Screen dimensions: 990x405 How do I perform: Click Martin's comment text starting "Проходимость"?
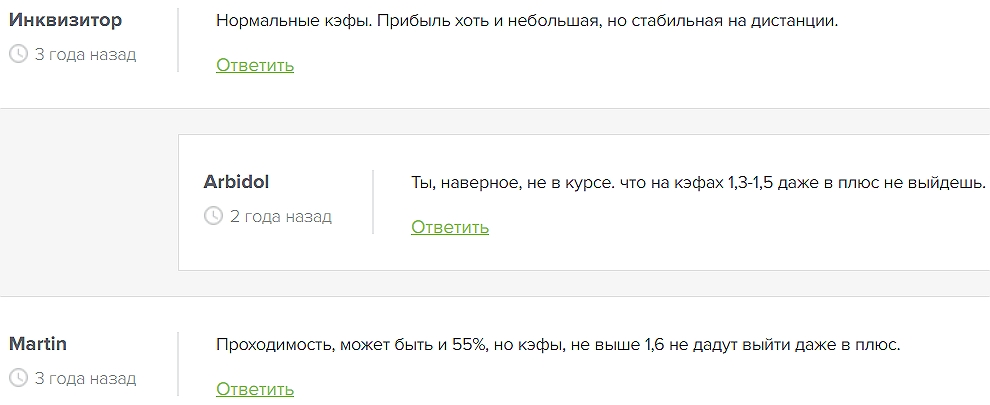(x=558, y=345)
